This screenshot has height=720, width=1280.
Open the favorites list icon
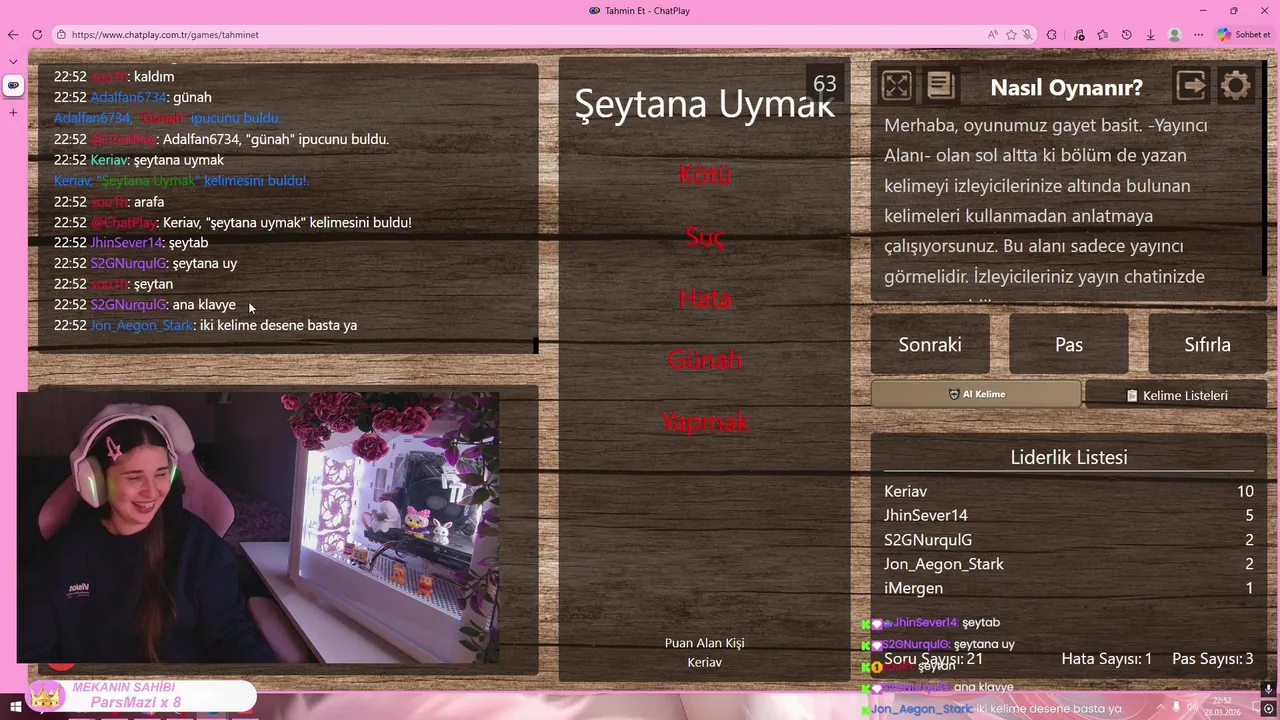click(x=1103, y=34)
